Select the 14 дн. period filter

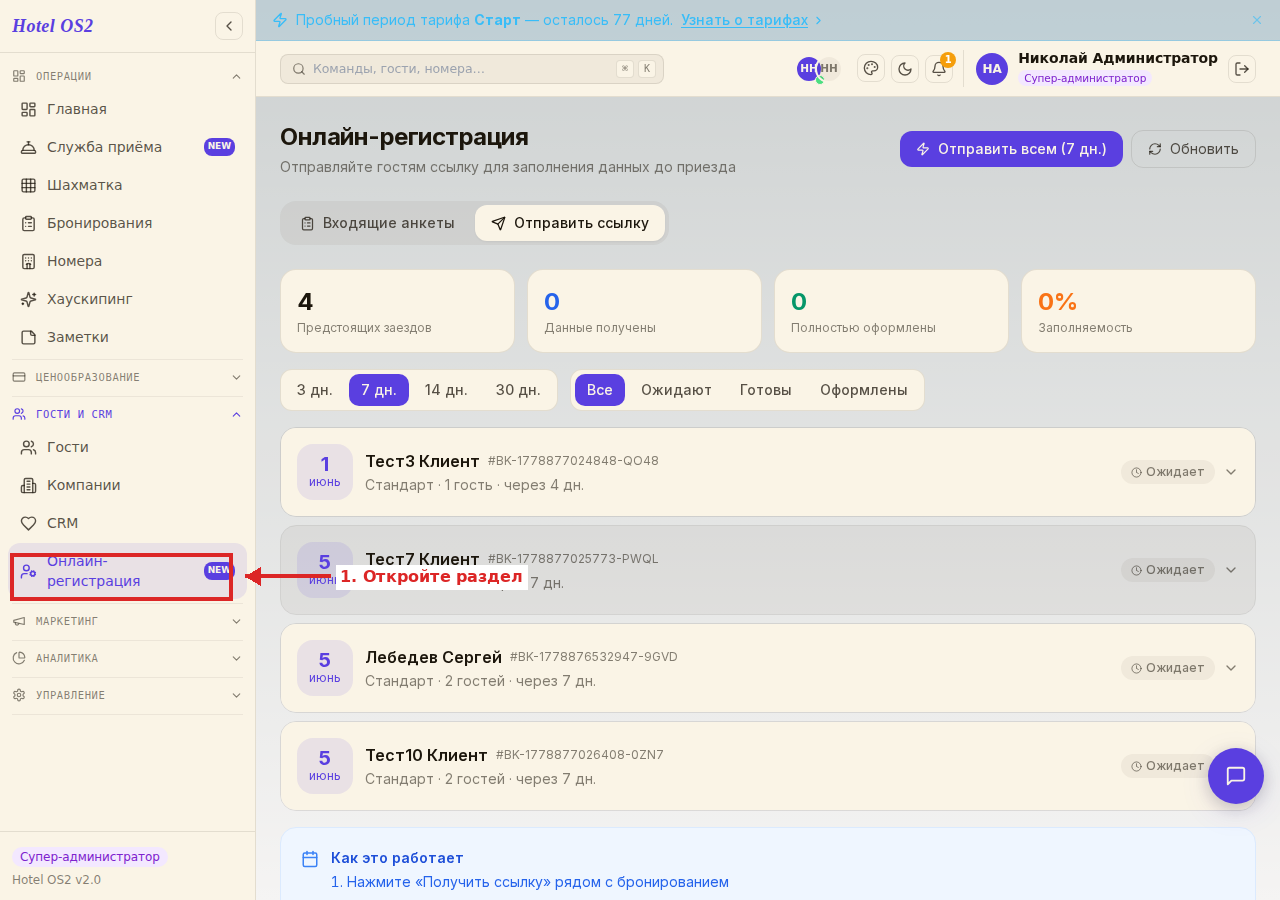coord(446,390)
